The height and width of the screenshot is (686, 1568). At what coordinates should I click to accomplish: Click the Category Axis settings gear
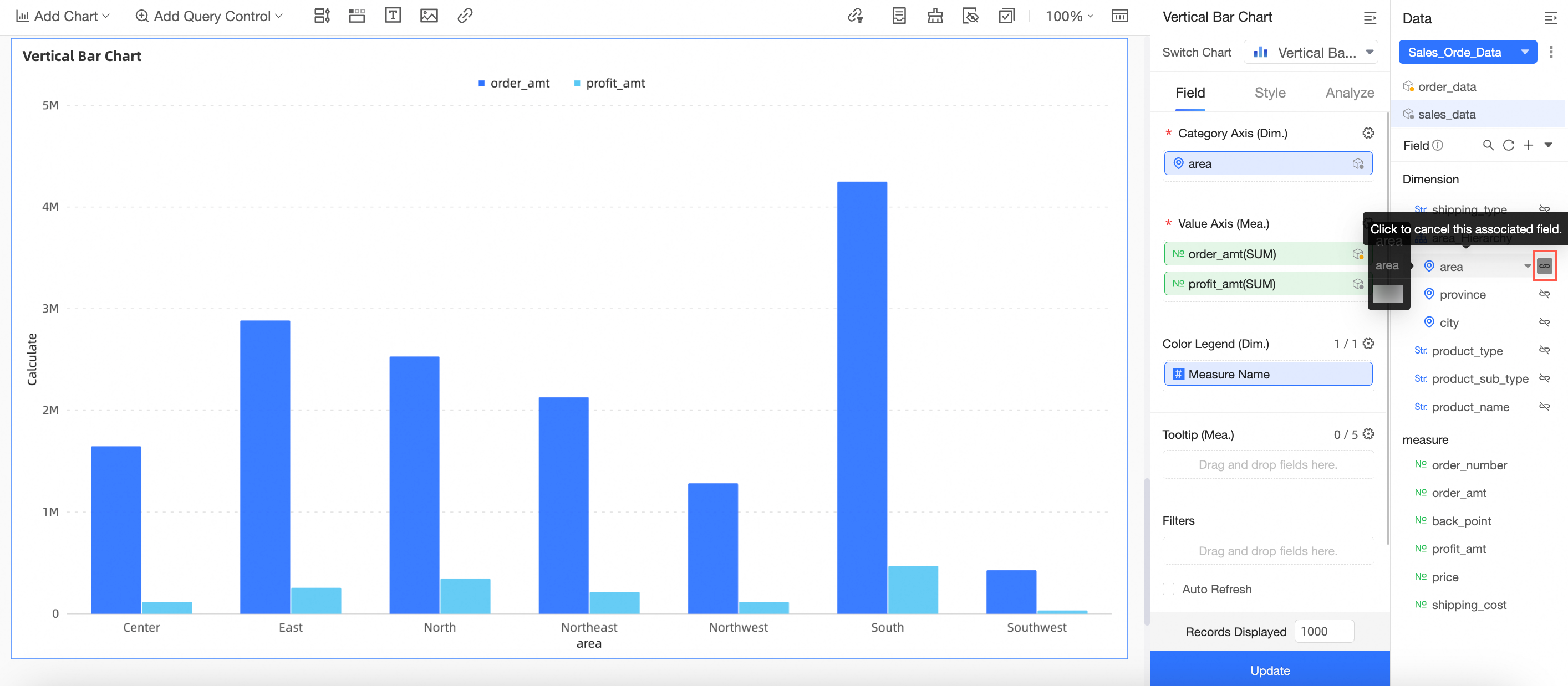[x=1368, y=133]
